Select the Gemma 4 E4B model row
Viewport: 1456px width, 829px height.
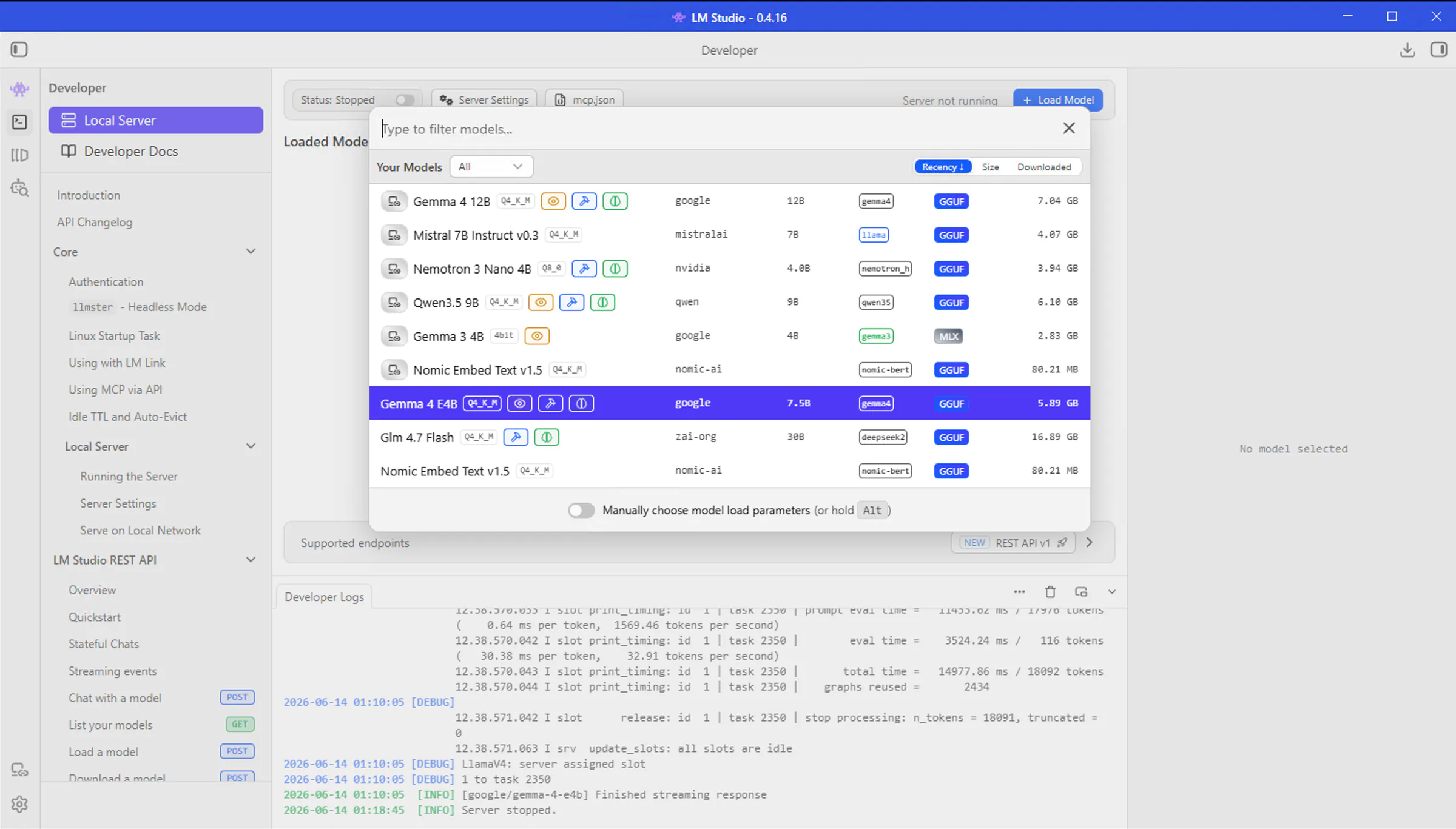pyautogui.click(x=729, y=403)
